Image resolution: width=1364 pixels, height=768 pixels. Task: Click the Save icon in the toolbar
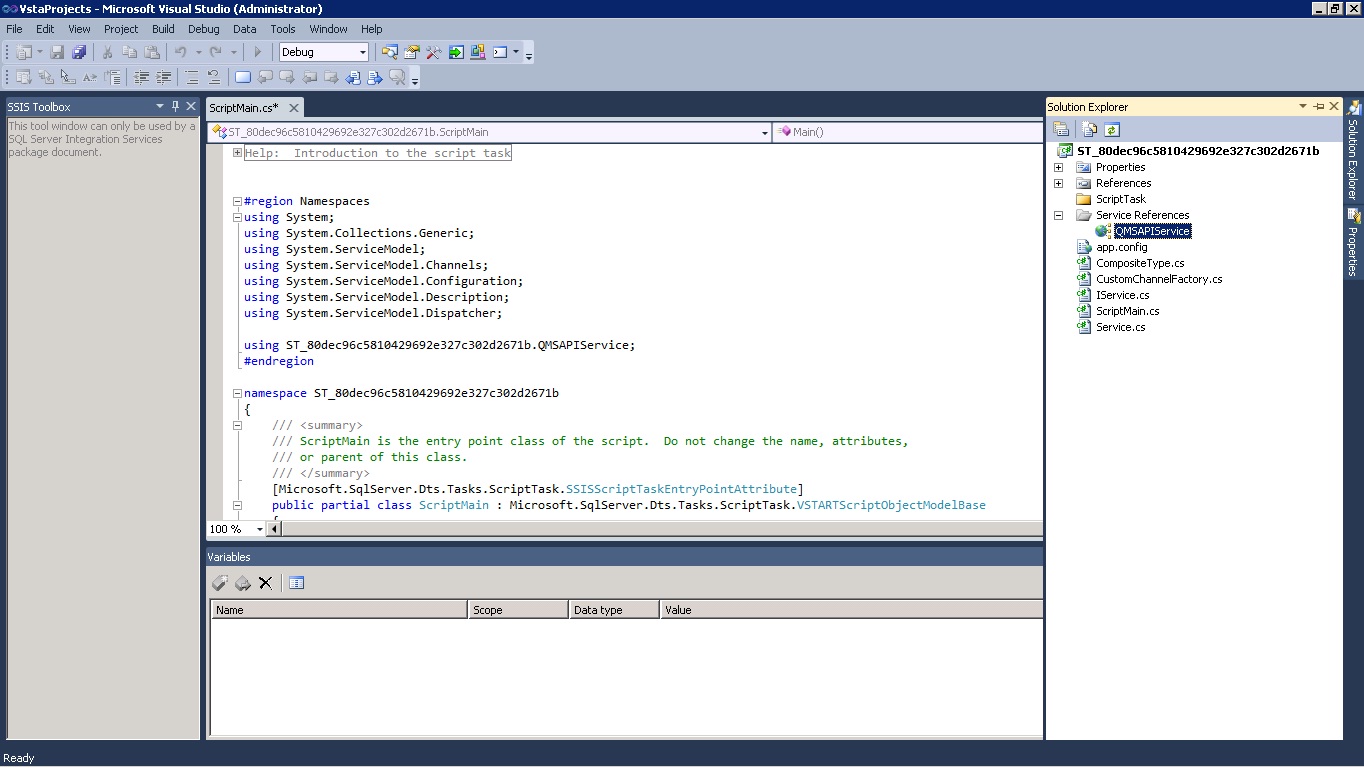(x=57, y=52)
